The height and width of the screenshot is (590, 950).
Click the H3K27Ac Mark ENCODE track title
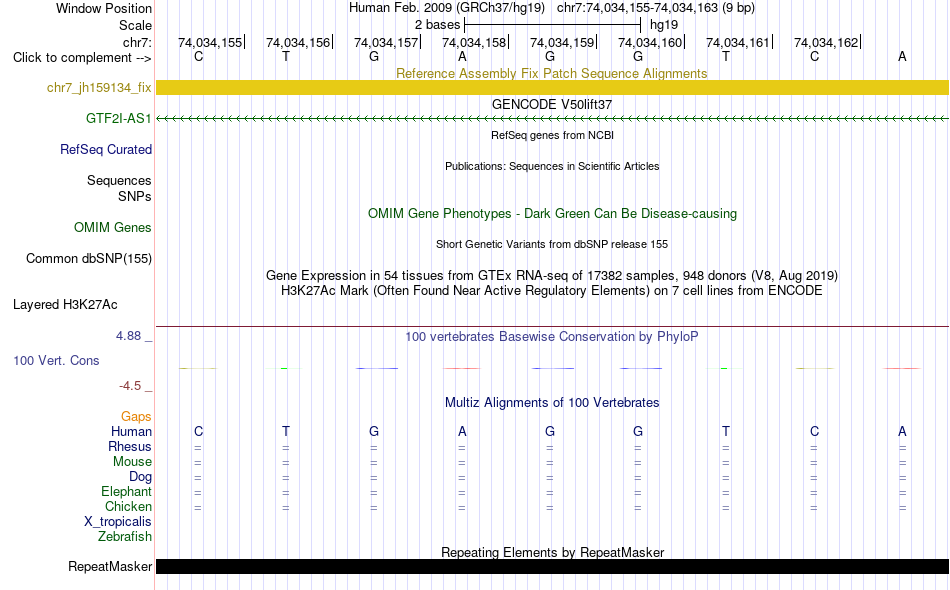552,291
